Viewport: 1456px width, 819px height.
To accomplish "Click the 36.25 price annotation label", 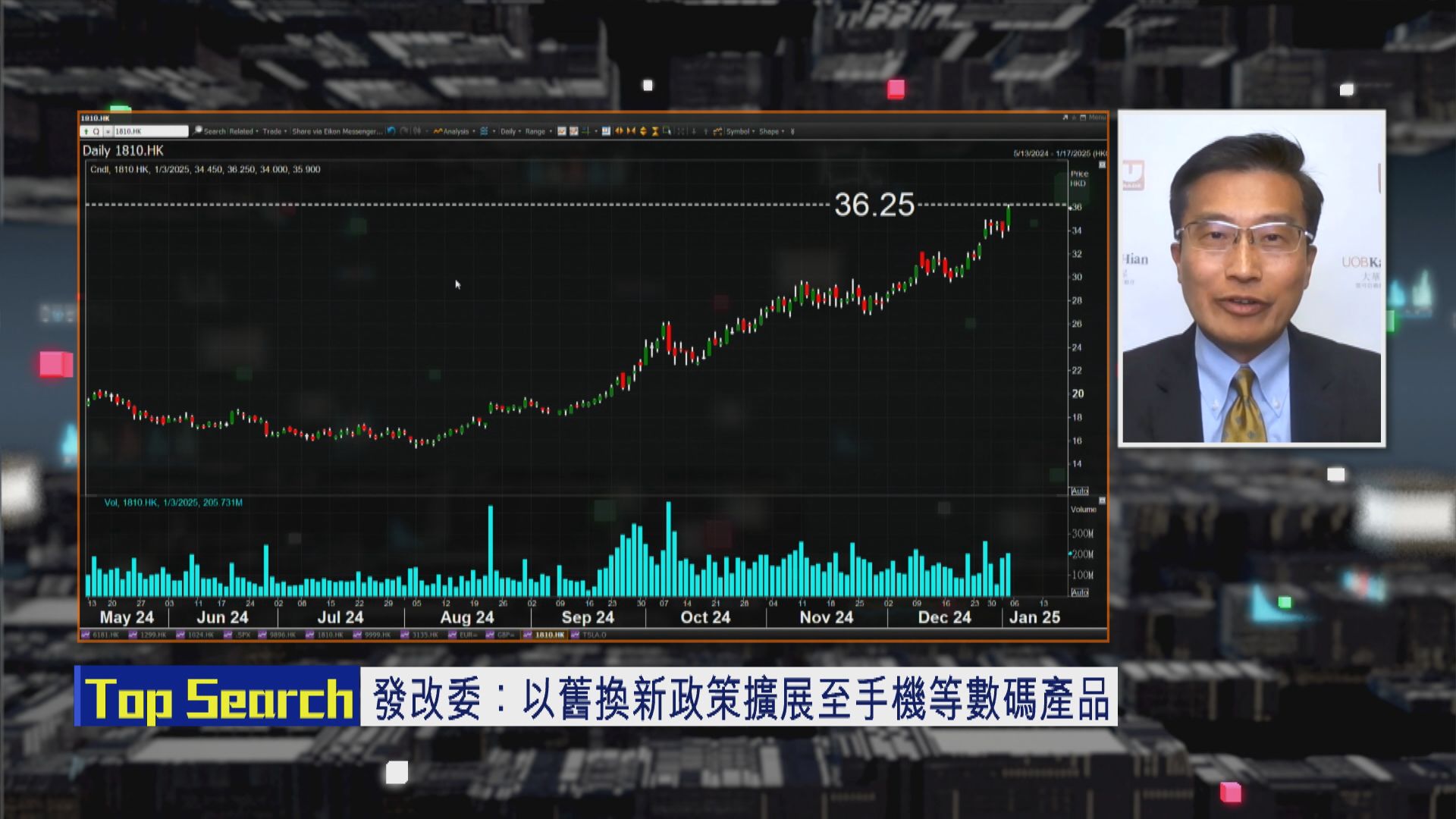I will (874, 205).
